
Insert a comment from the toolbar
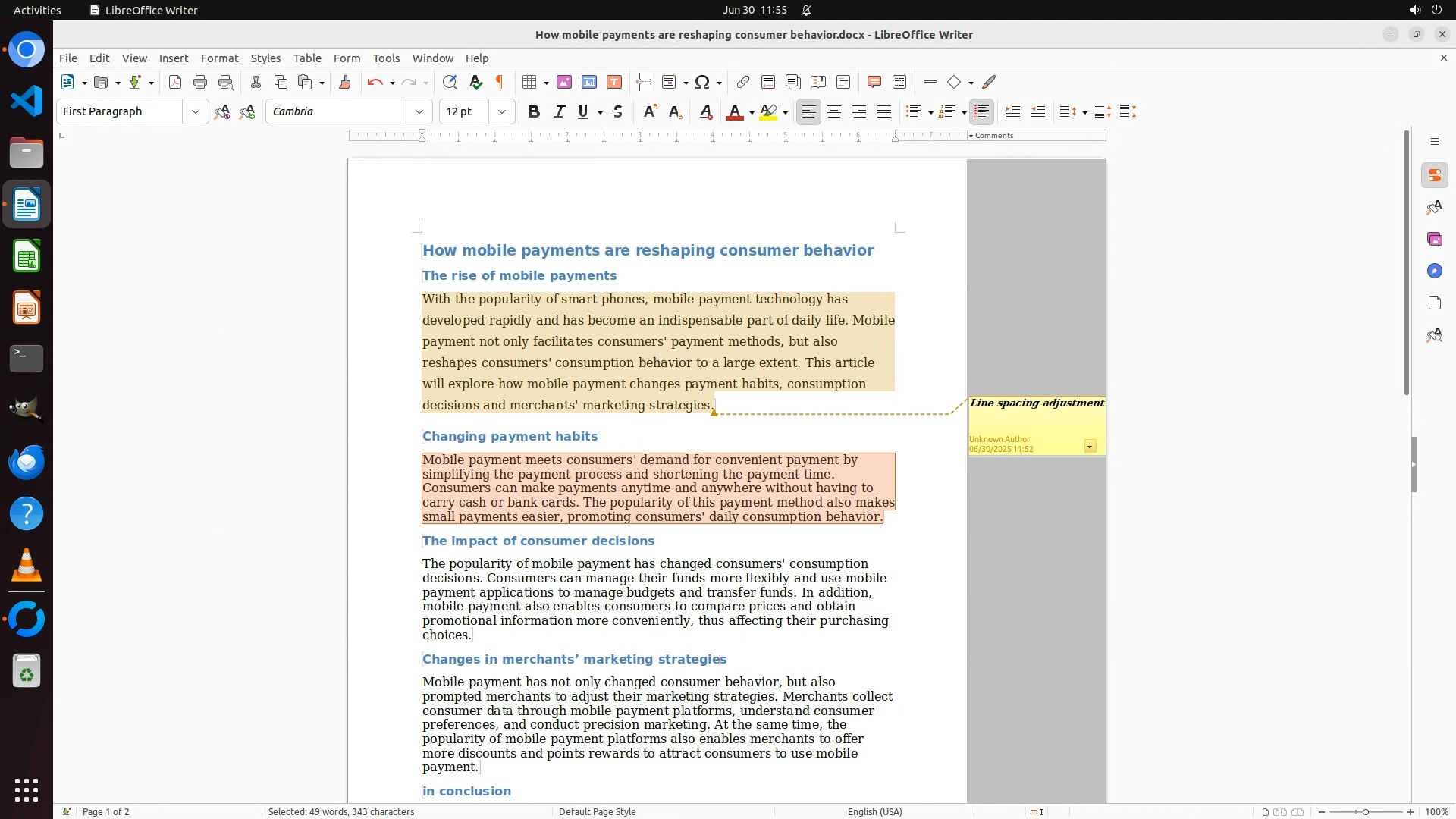(x=874, y=82)
